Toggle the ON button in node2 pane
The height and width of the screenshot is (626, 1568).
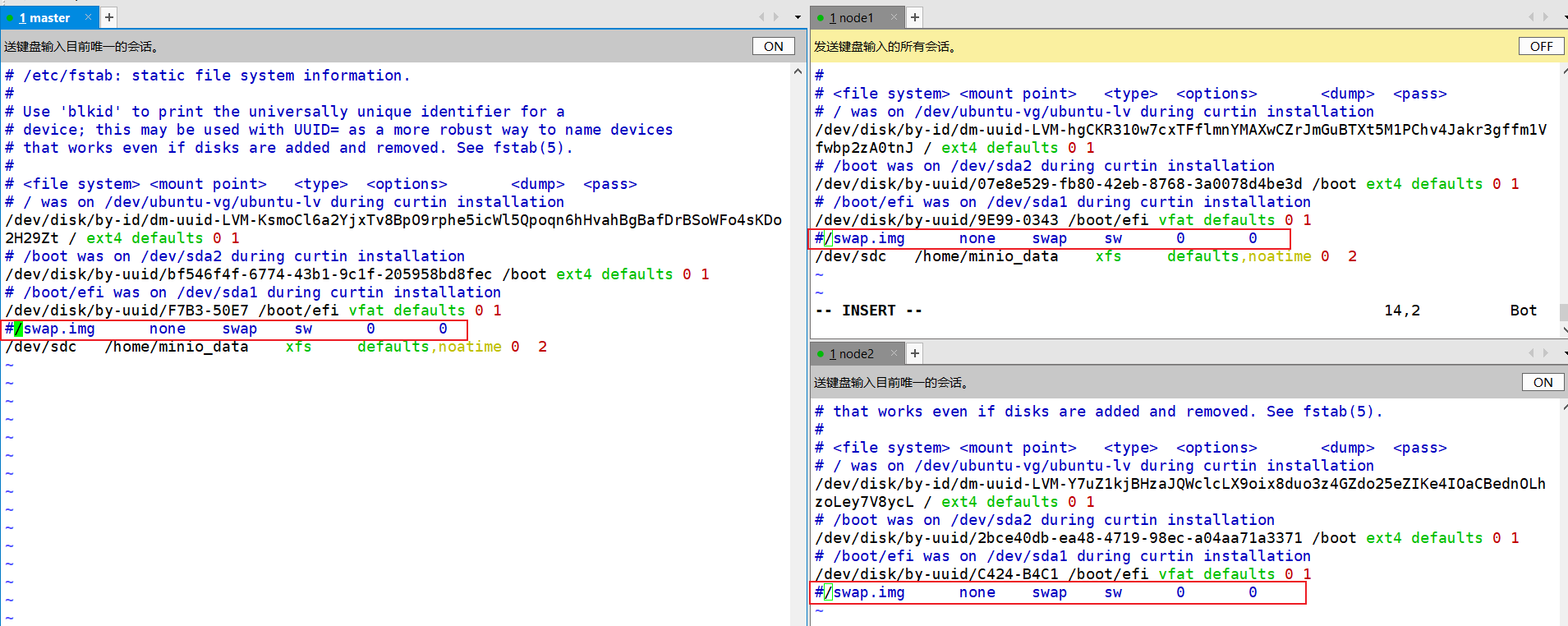(x=1543, y=383)
